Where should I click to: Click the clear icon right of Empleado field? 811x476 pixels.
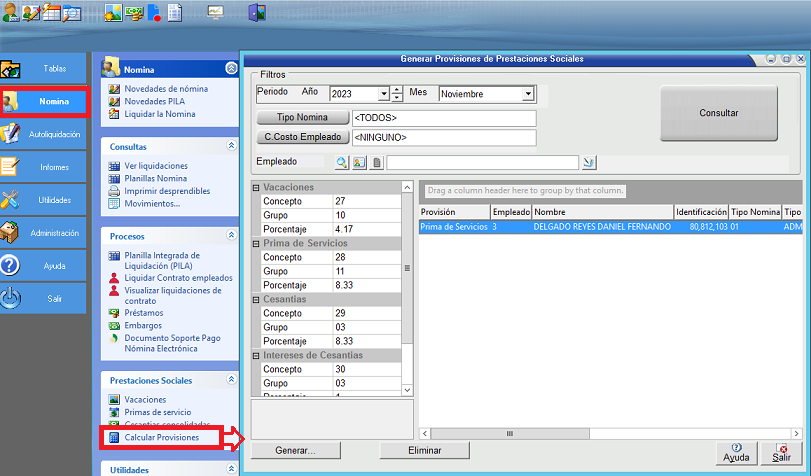tap(589, 162)
